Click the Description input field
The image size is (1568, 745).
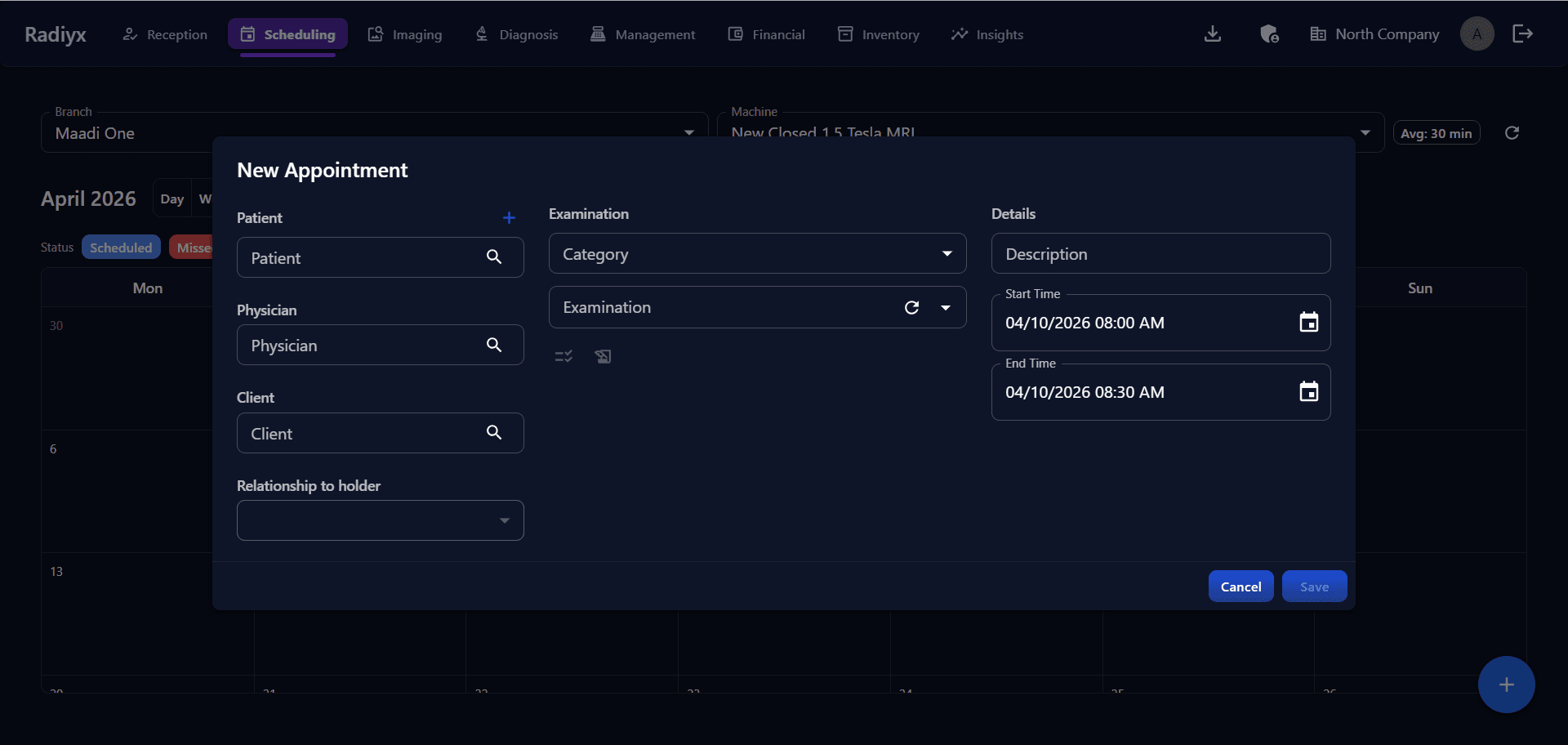[1160, 253]
